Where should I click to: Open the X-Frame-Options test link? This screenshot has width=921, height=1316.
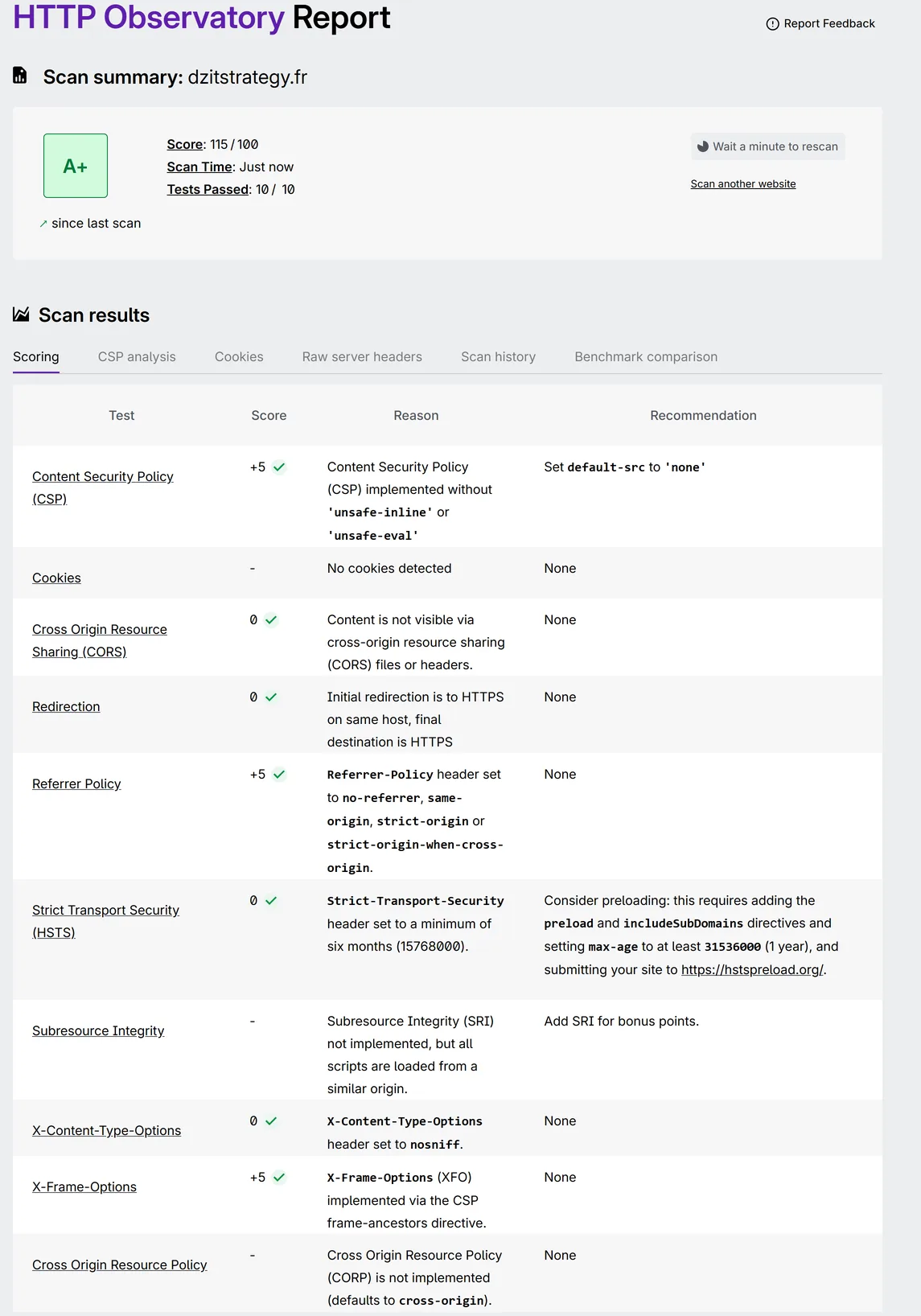coord(84,1186)
